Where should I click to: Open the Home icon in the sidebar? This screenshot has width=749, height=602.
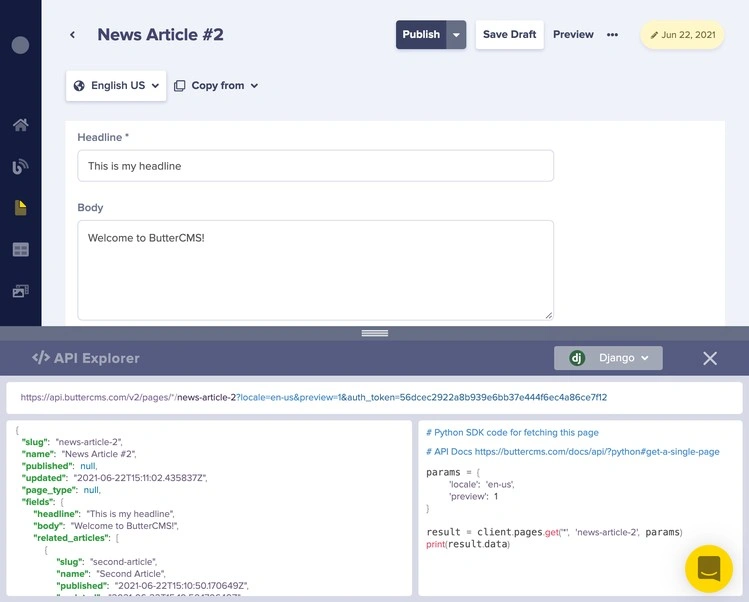(21, 125)
